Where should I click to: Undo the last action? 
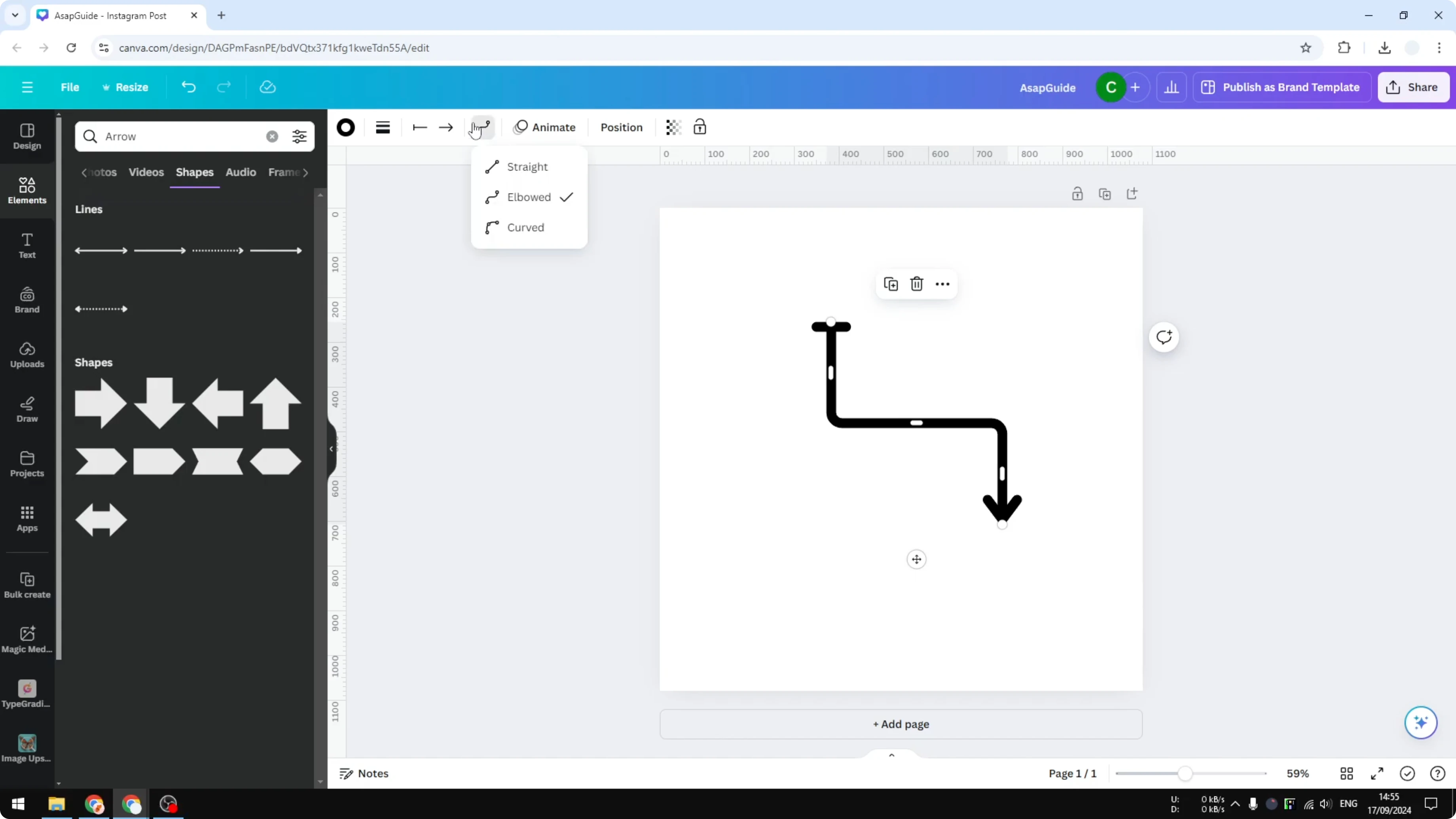(189, 87)
